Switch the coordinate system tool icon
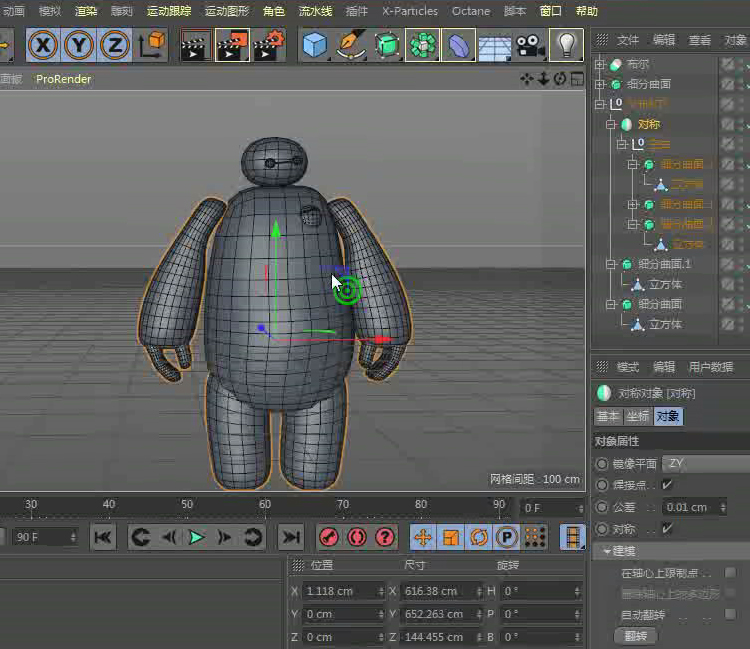The width and height of the screenshot is (750, 649). click(x=151, y=45)
